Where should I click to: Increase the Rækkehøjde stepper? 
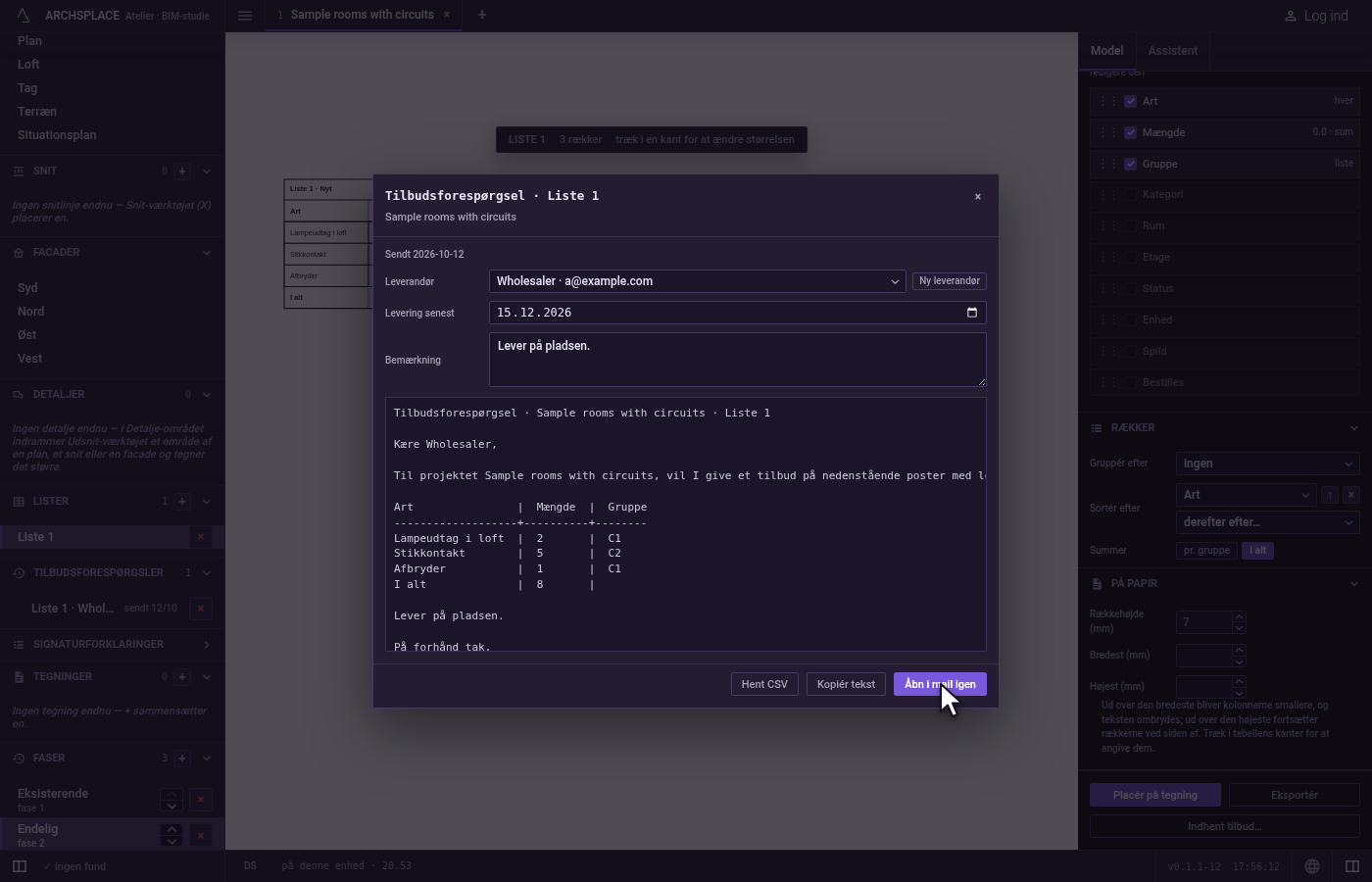(x=1239, y=617)
